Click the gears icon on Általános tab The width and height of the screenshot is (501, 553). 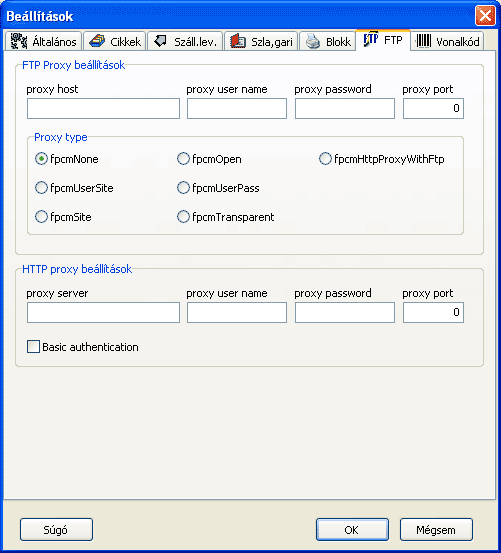coord(19,41)
